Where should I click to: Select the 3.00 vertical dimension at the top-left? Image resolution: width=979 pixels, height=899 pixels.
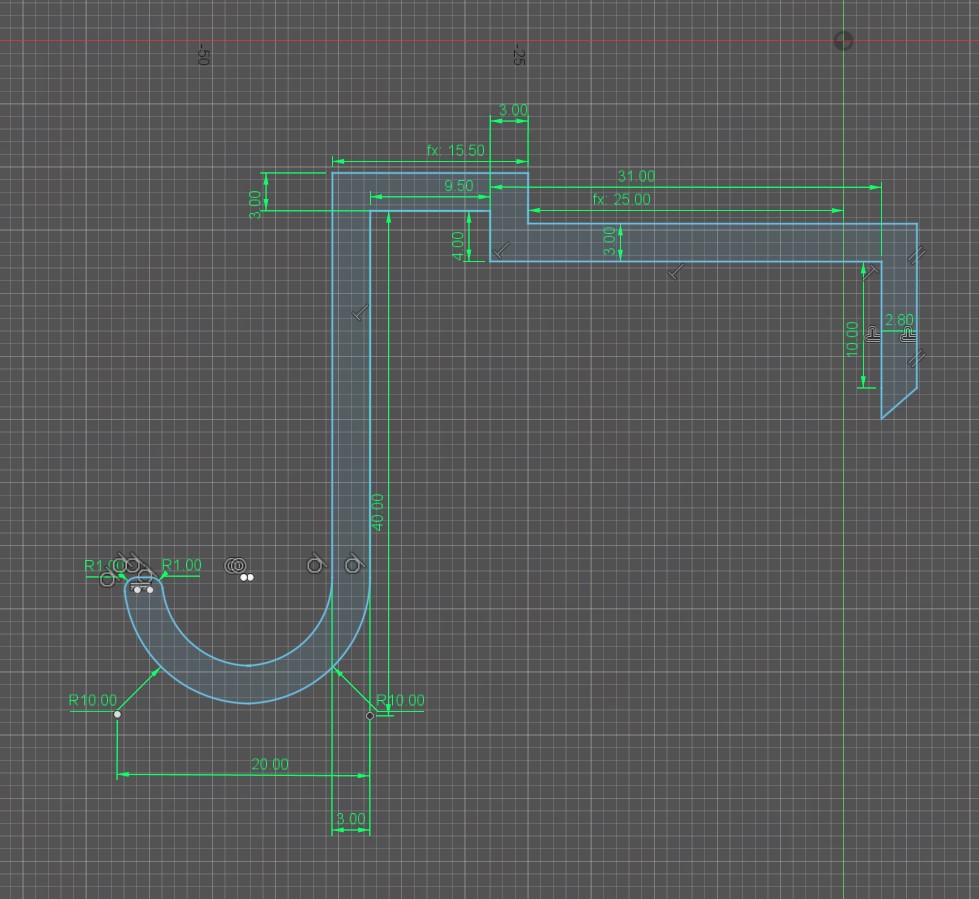[x=255, y=205]
